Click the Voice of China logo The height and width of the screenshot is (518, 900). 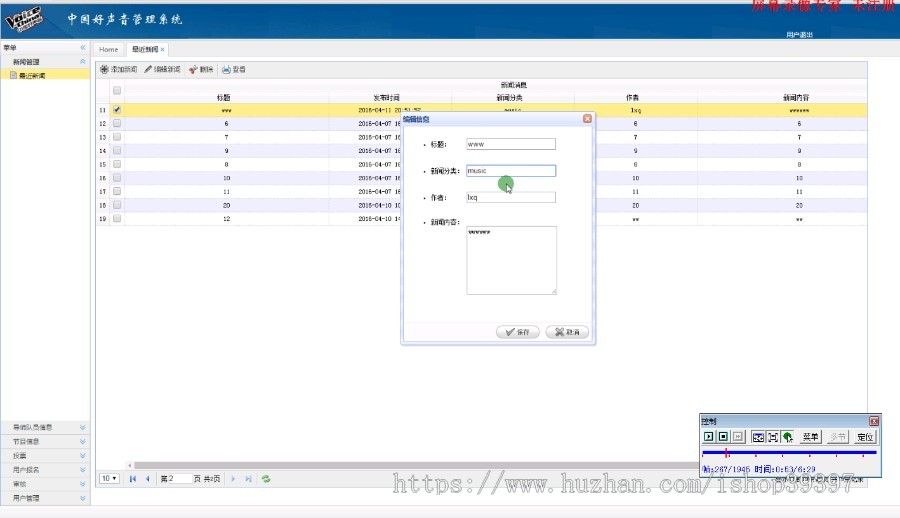25,19
